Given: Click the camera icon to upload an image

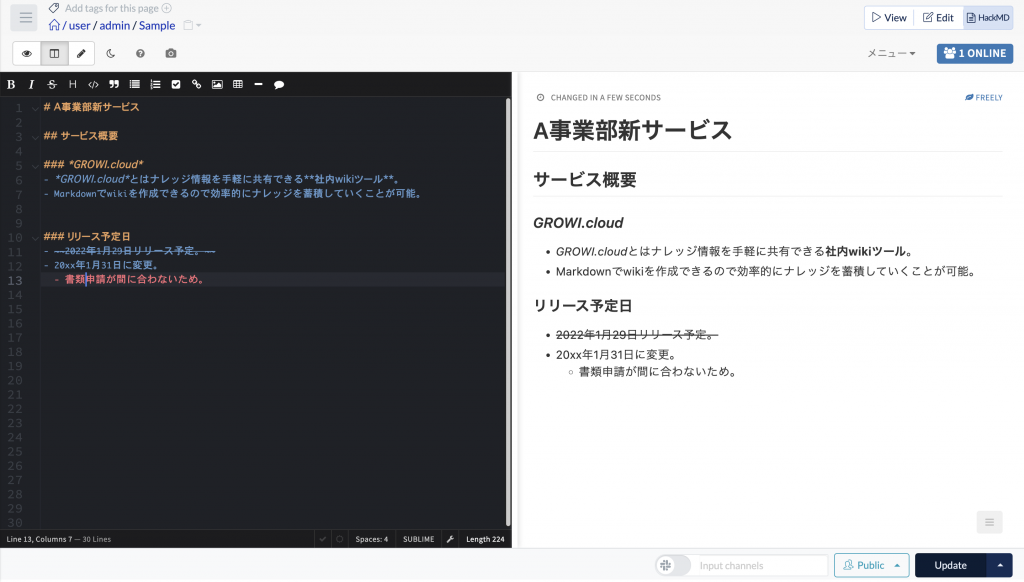Looking at the screenshot, I should pos(171,53).
